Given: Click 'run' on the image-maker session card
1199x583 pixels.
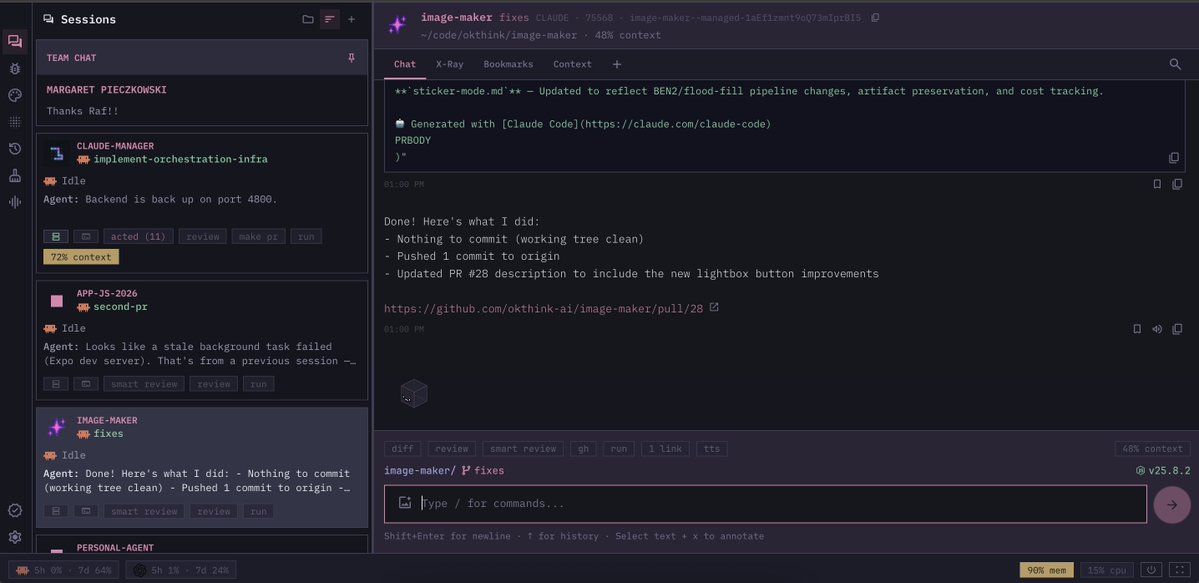Looking at the screenshot, I should coord(258,511).
